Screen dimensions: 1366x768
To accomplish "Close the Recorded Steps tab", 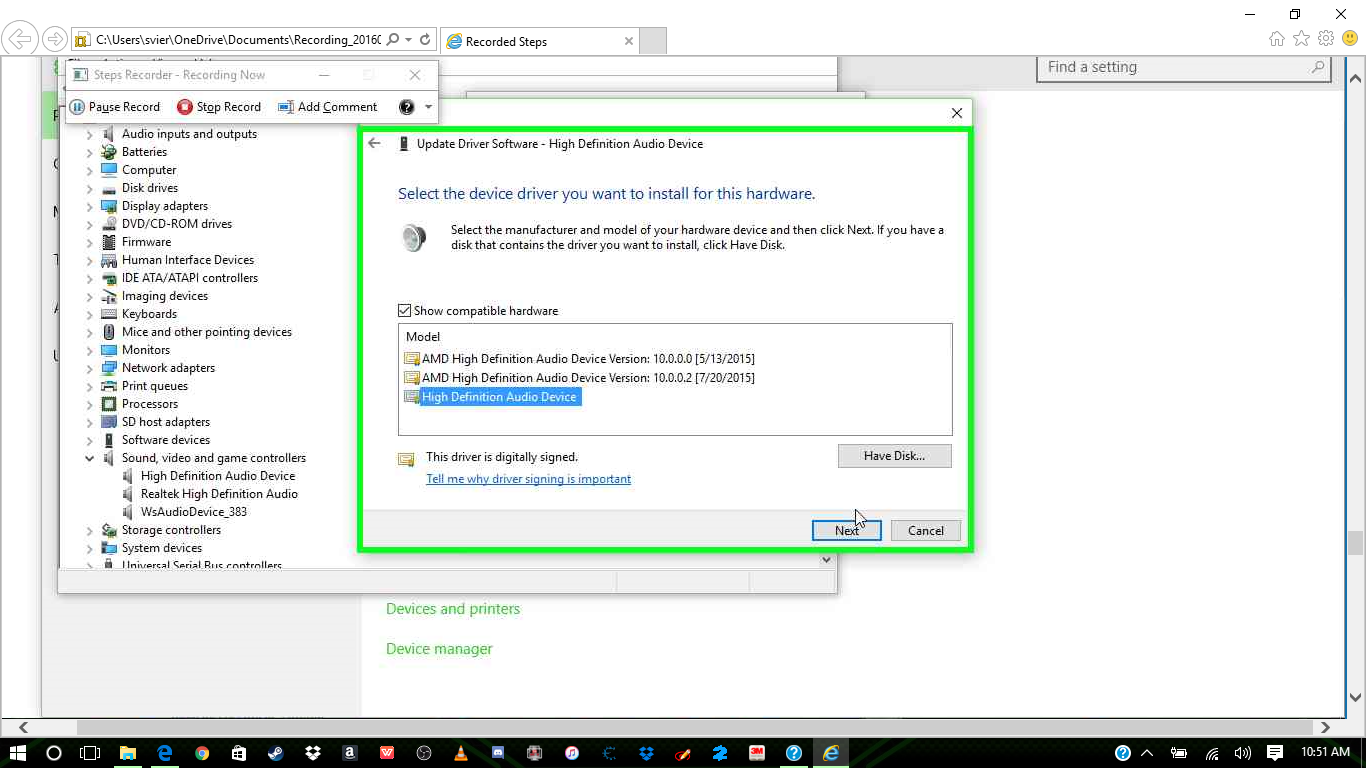I will [629, 41].
